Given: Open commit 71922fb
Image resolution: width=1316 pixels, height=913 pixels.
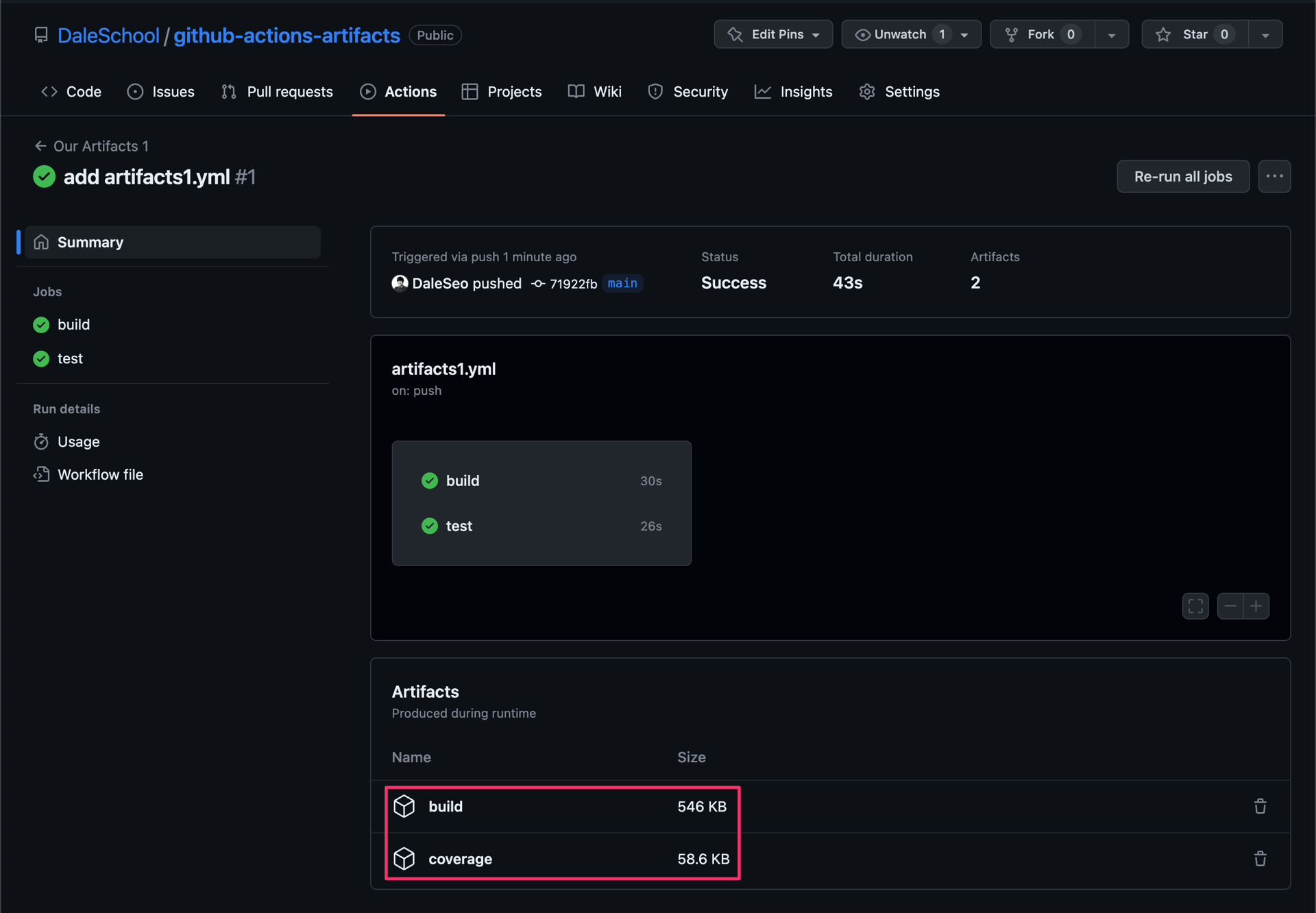Looking at the screenshot, I should [572, 283].
